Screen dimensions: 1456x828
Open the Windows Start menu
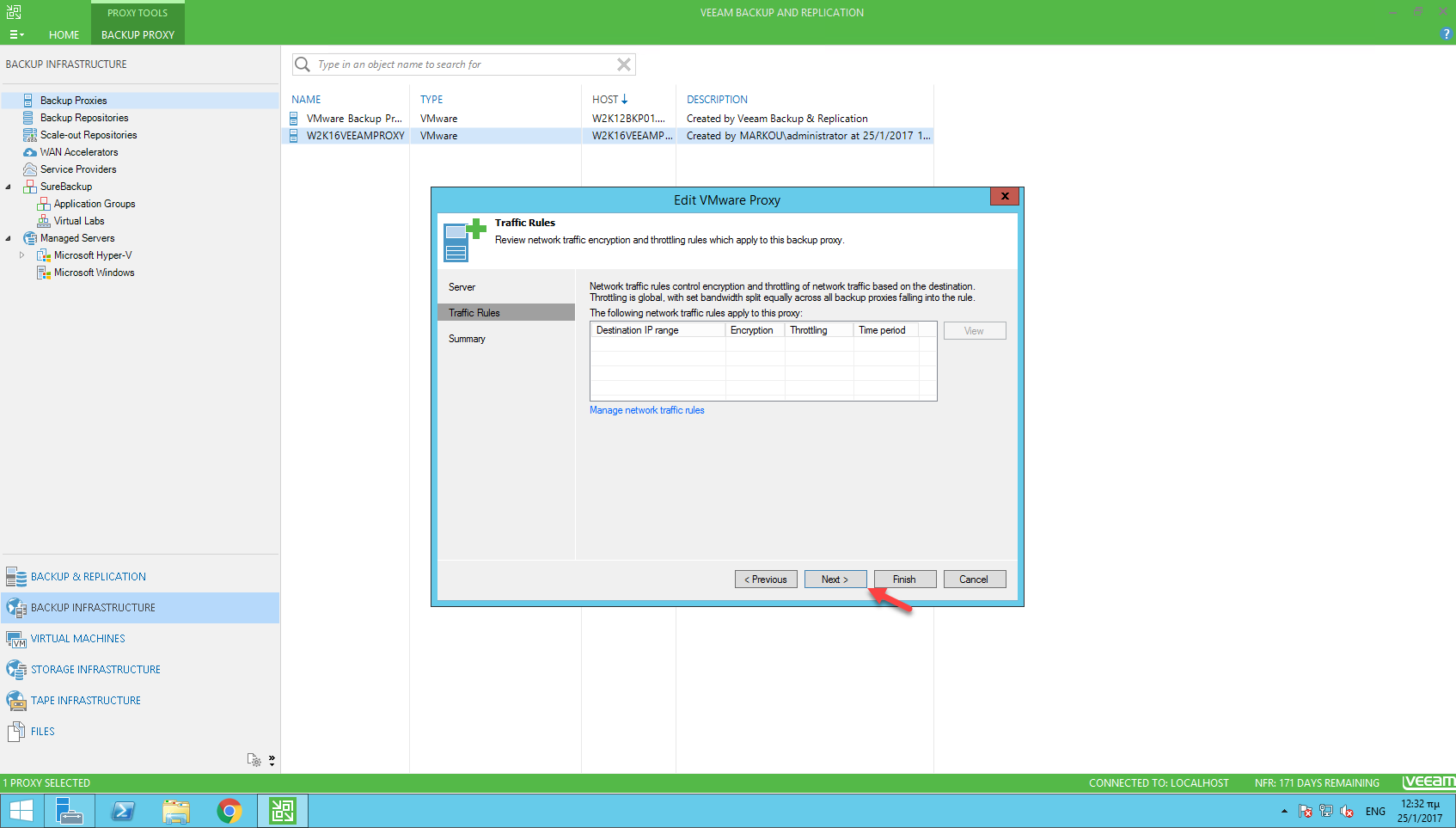click(21, 811)
